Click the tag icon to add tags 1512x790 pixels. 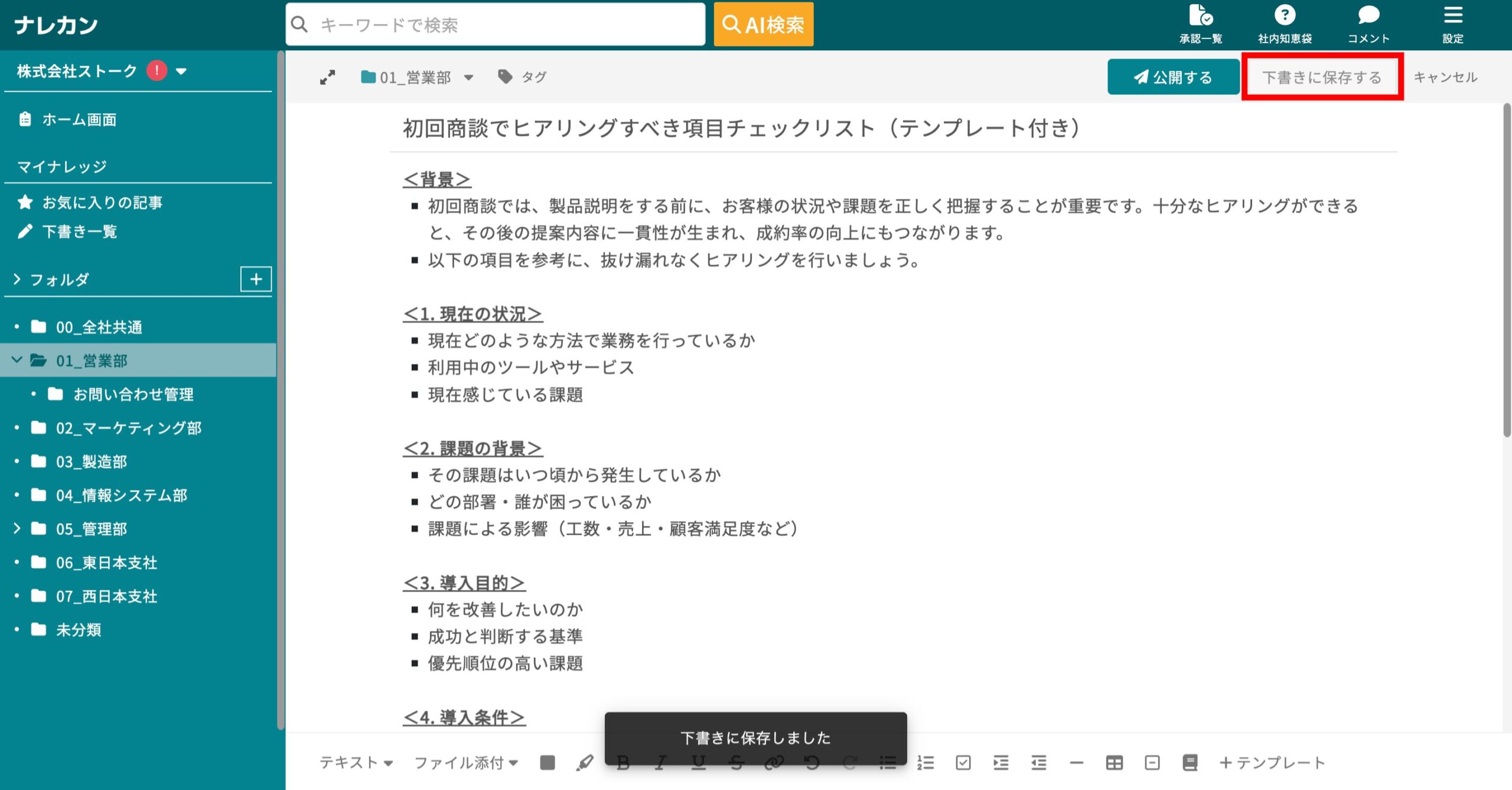coord(505,77)
